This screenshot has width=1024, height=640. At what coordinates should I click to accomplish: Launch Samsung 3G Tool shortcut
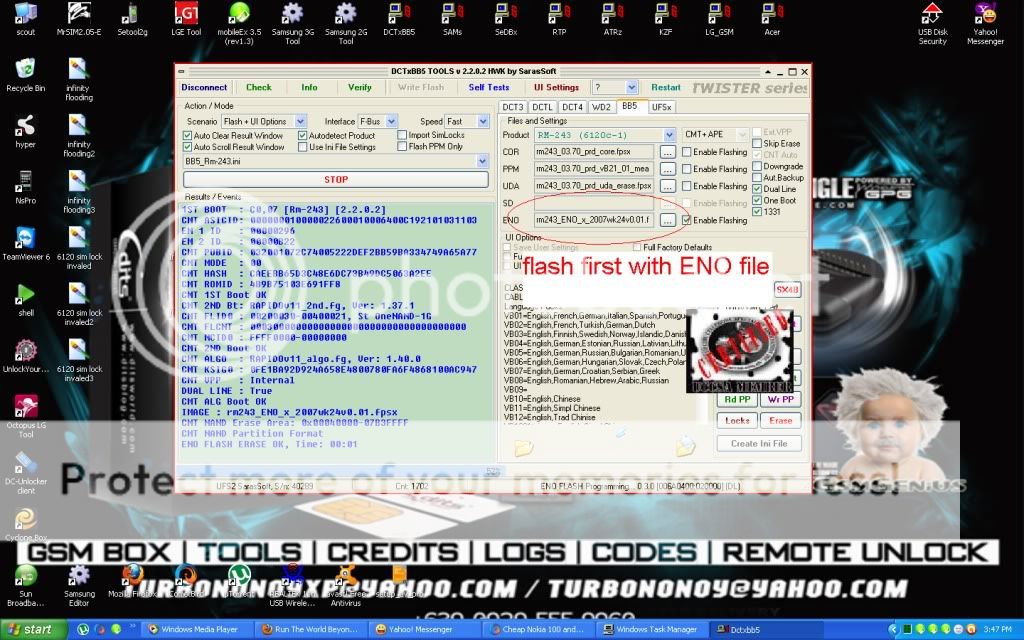coord(292,15)
